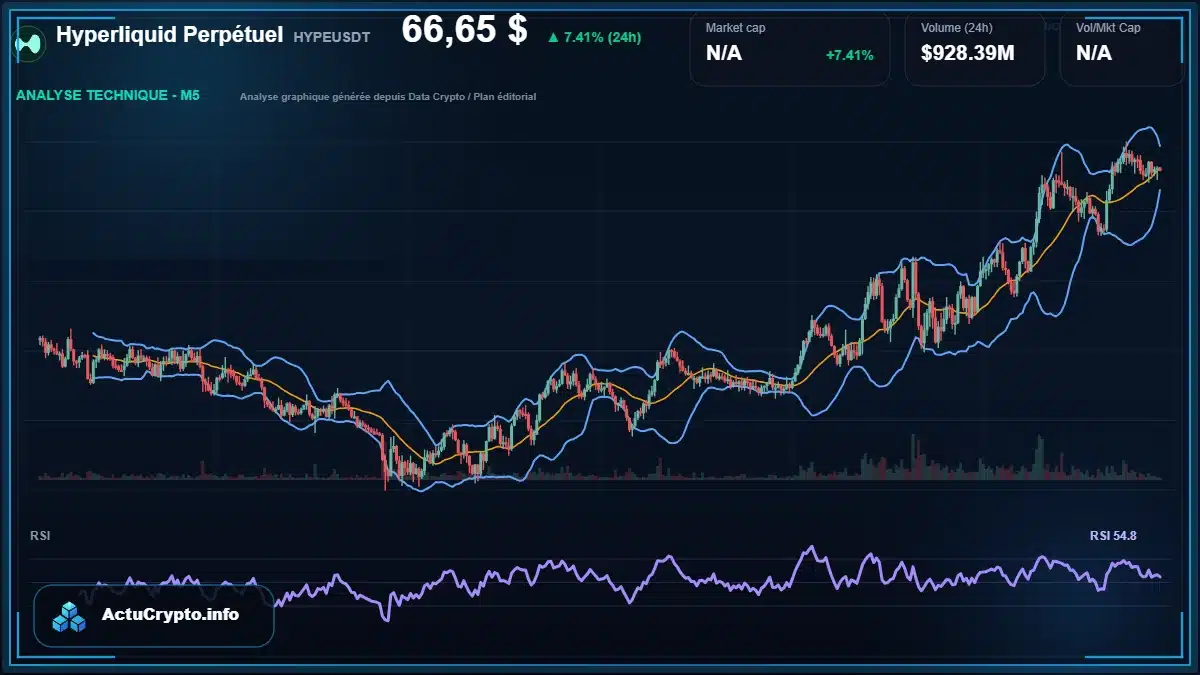Click the ANALYSE TECHNIQUE - M5 heading

pos(108,96)
